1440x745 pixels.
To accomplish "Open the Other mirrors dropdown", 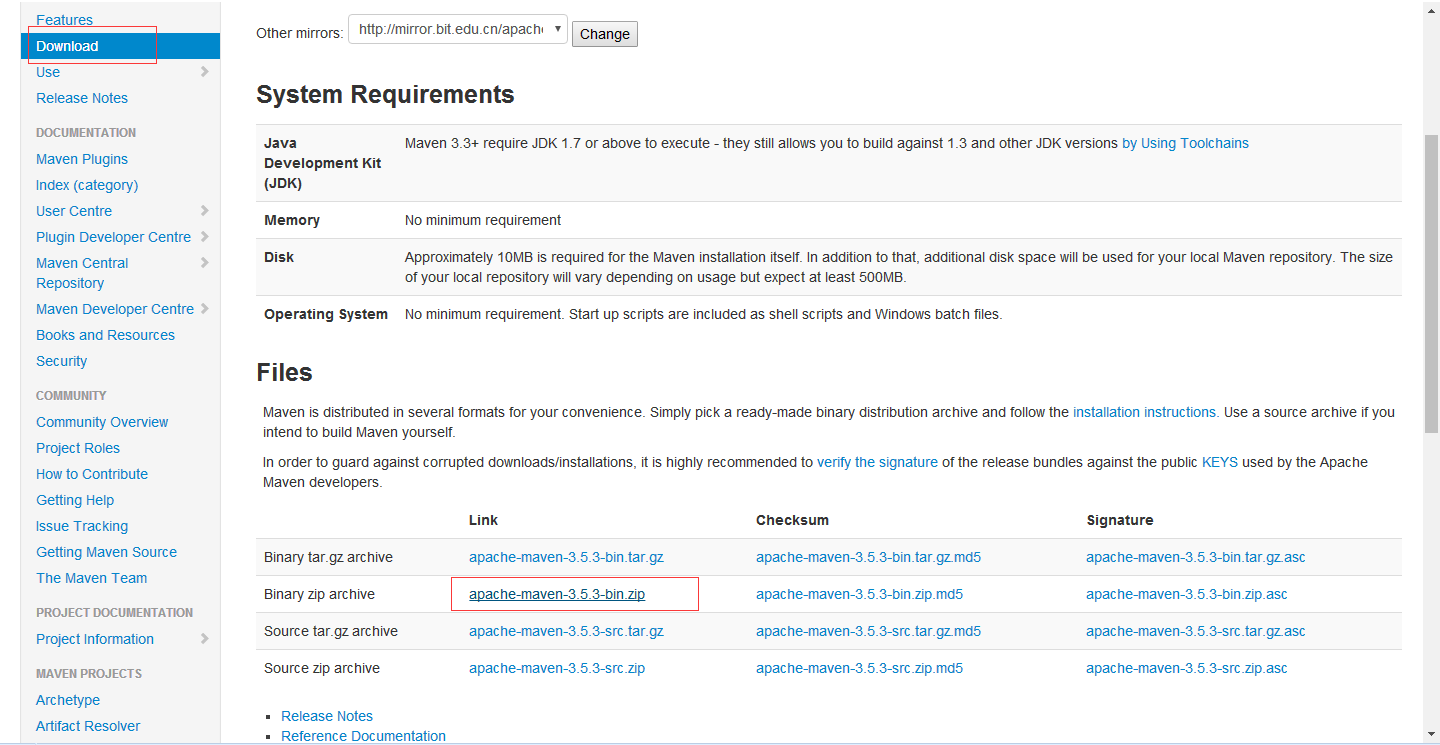I will (458, 30).
